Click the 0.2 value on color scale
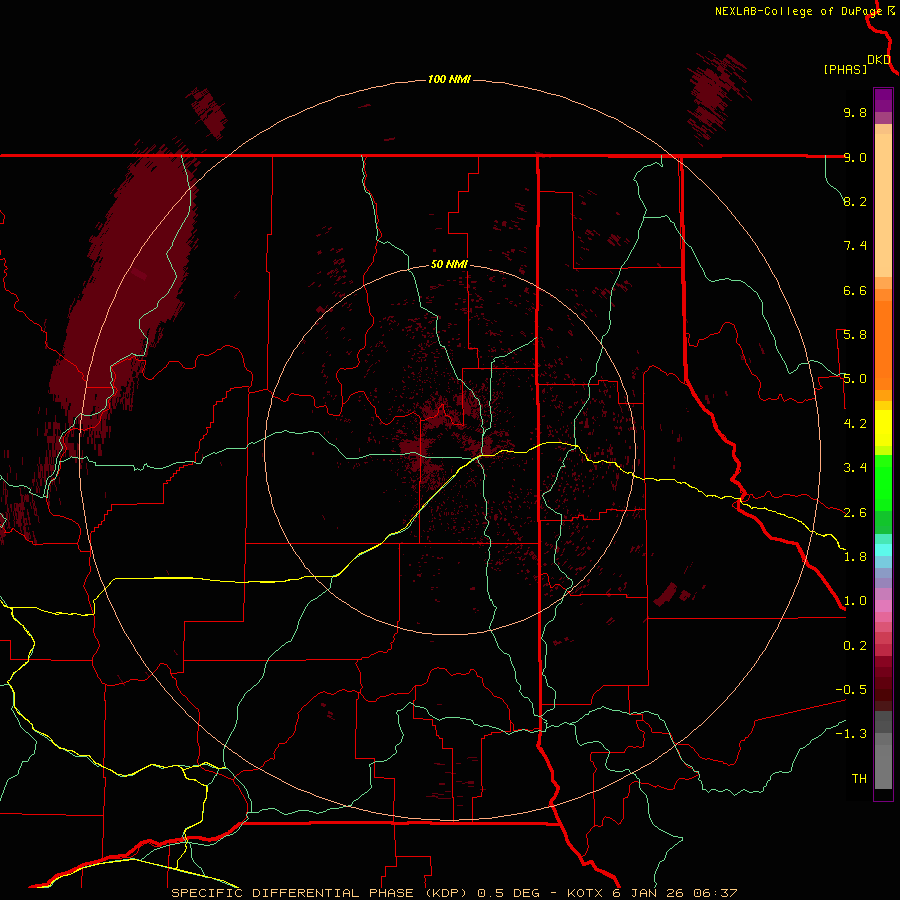Screen dimensions: 900x900 pos(855,646)
